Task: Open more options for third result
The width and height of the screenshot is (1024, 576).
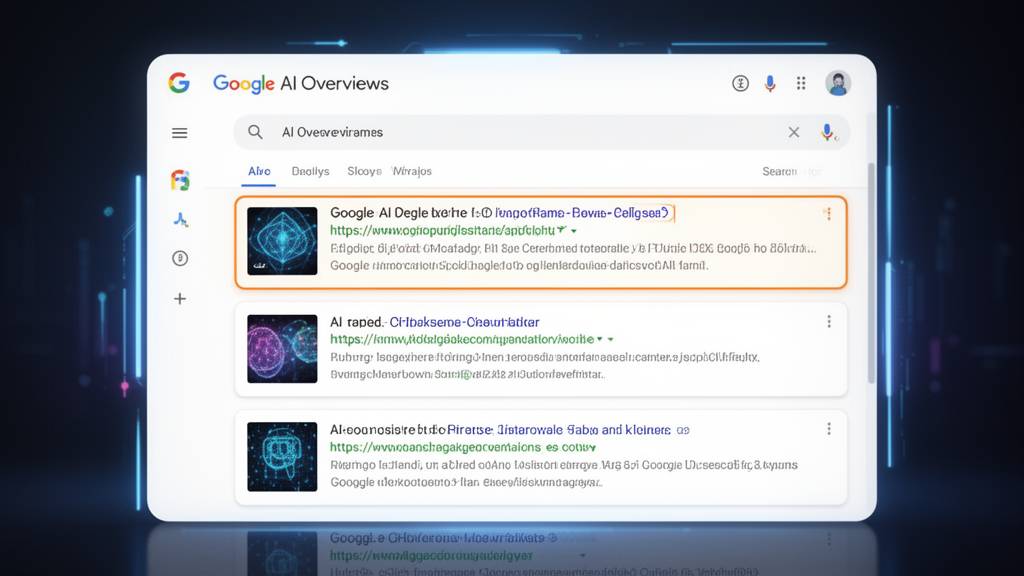Action: click(829, 428)
